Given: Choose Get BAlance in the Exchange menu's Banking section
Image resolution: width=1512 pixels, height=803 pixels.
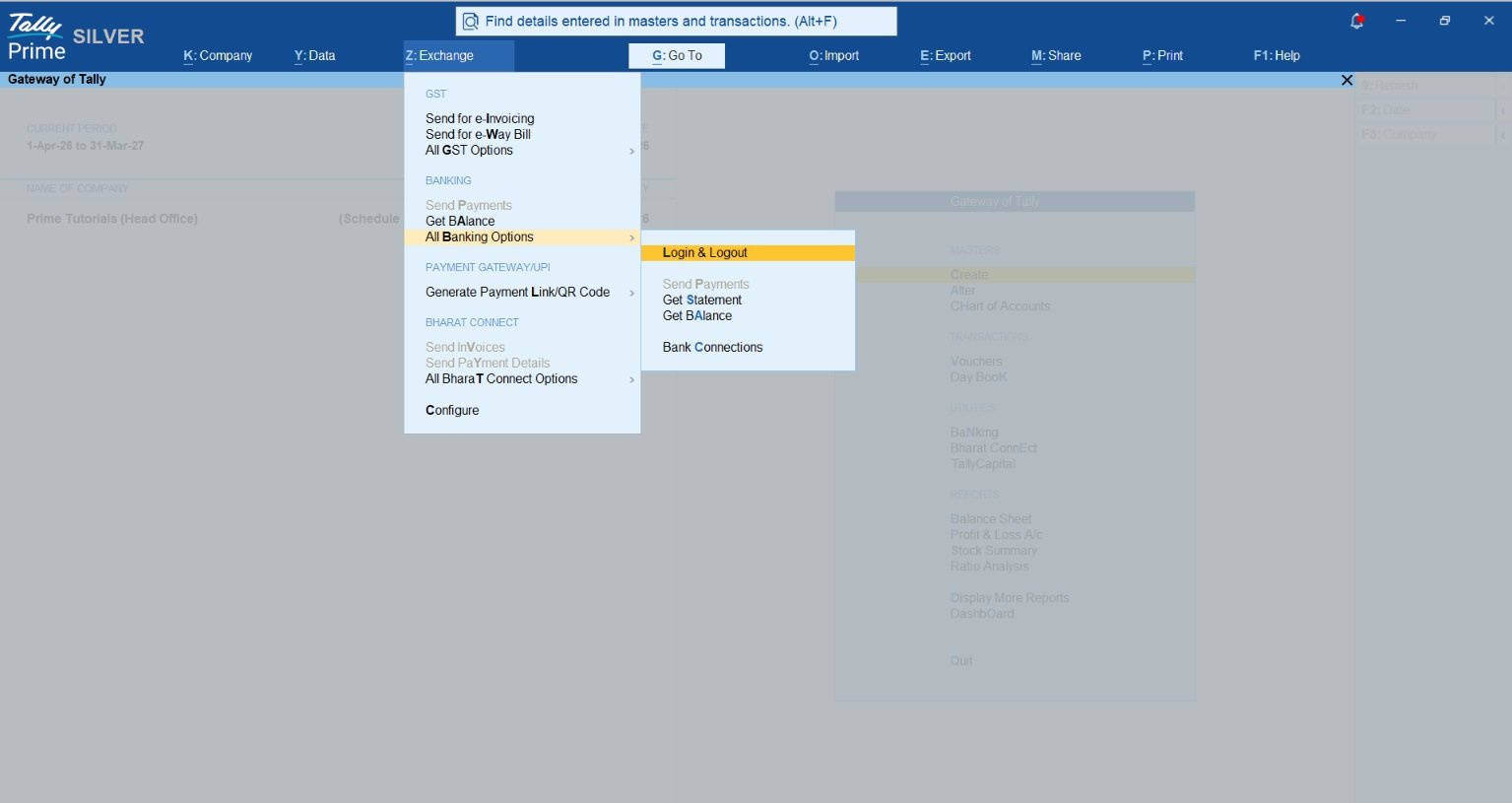Looking at the screenshot, I should tap(460, 221).
